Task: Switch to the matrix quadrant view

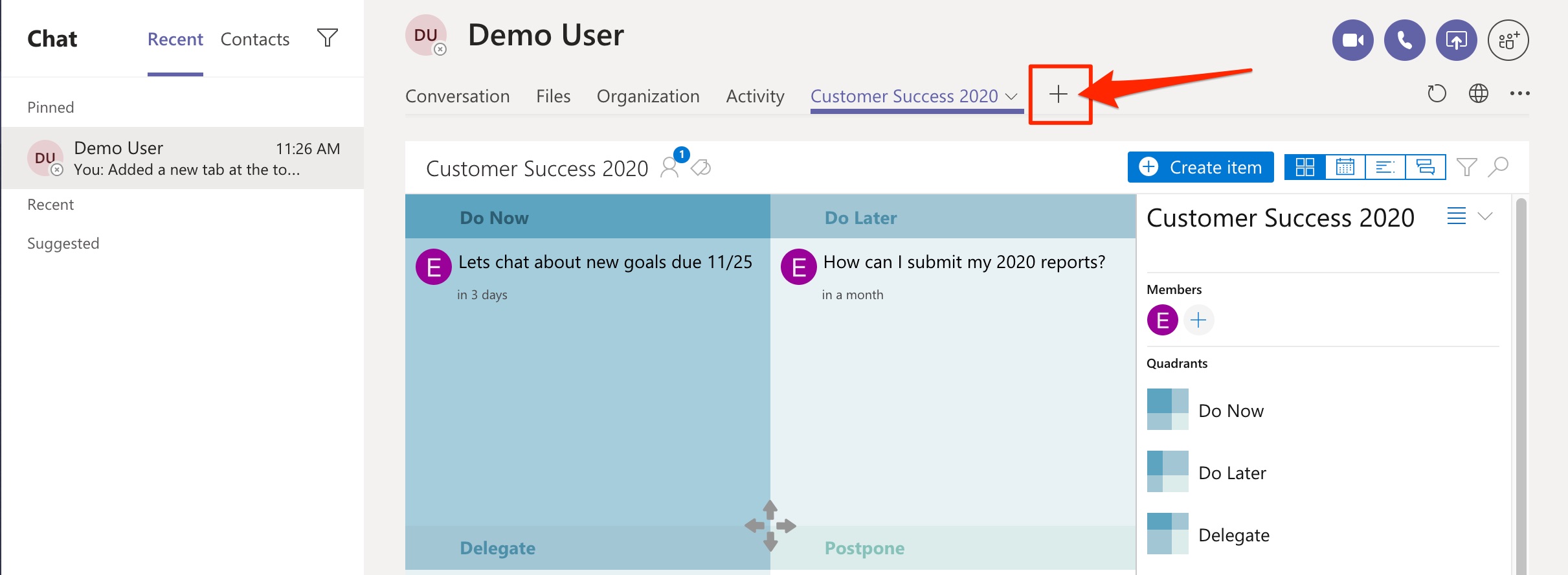Action: (1305, 167)
